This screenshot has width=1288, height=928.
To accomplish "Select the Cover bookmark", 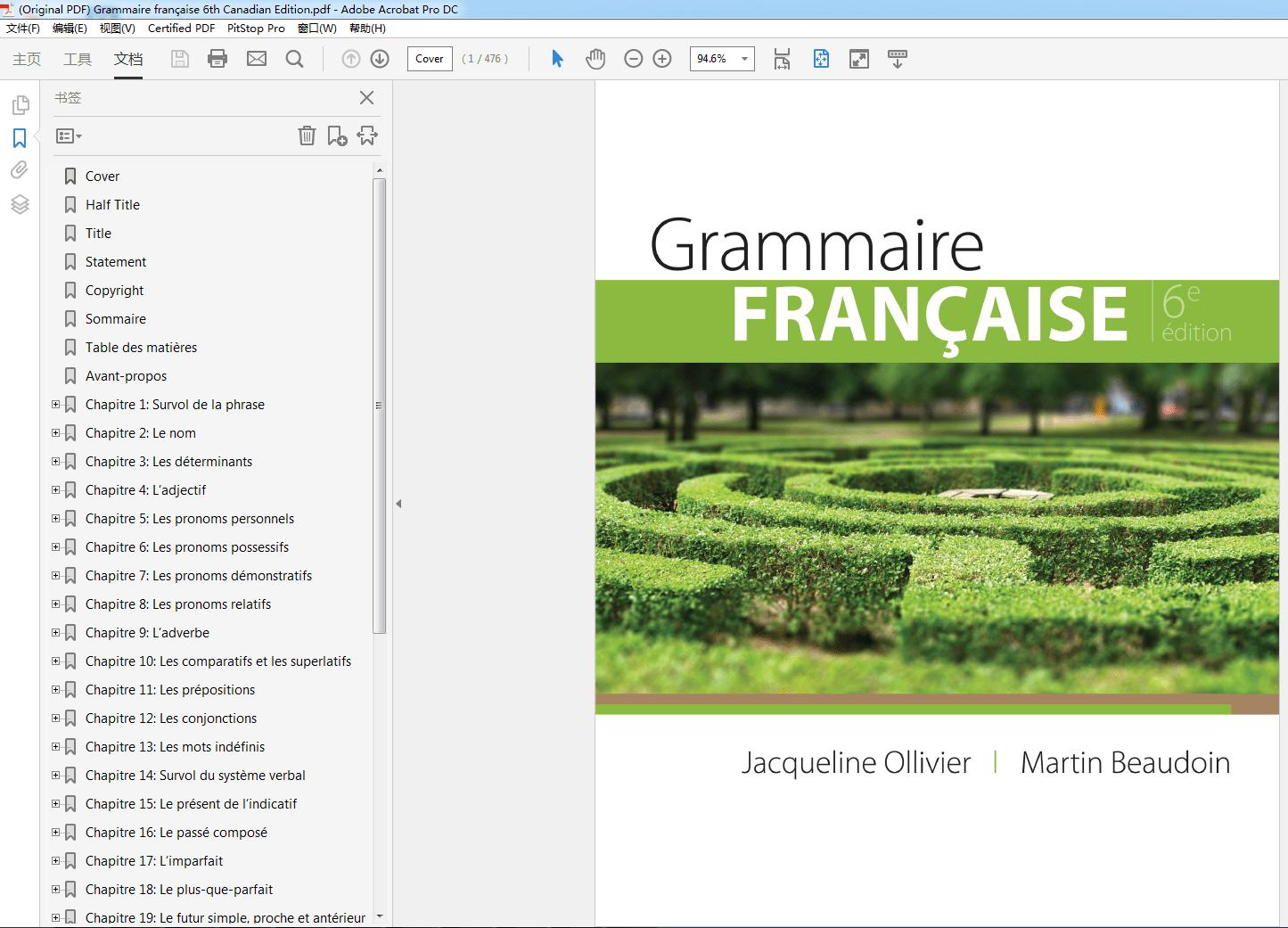I will (102, 177).
